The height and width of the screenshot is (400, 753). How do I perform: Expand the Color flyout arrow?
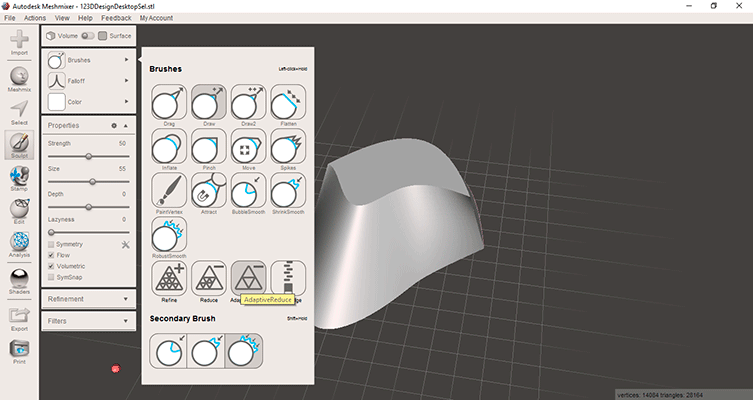[x=127, y=101]
